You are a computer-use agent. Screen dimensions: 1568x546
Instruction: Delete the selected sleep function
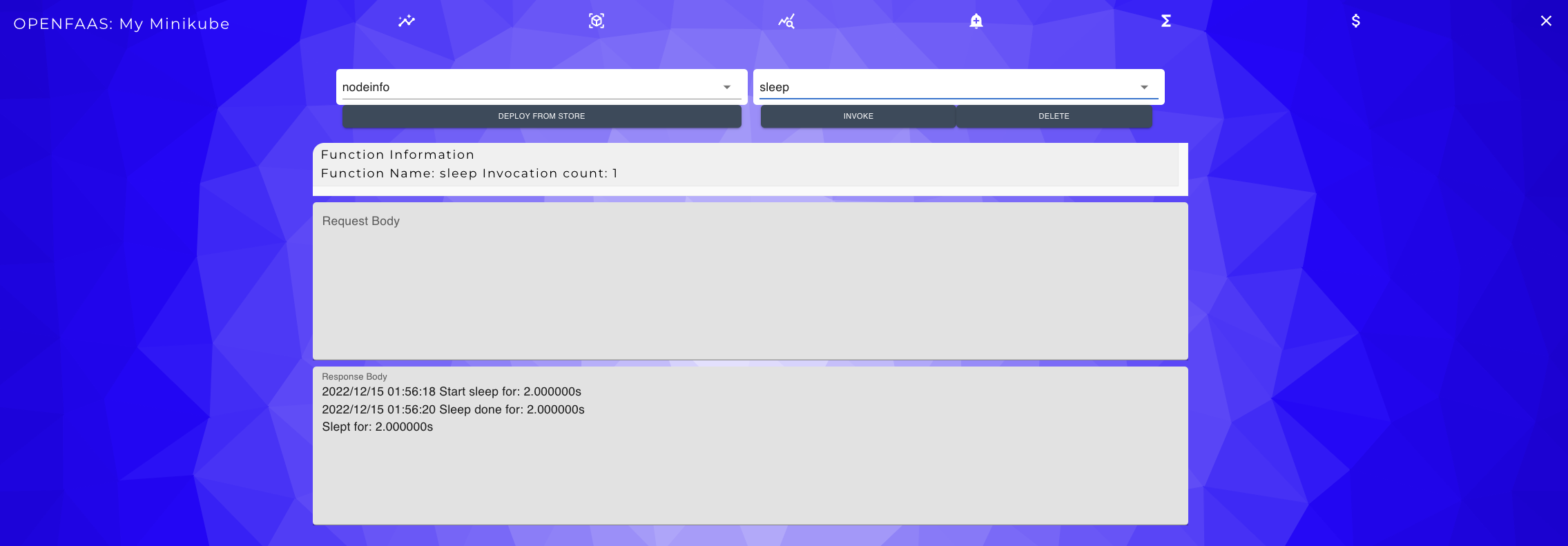point(1054,116)
